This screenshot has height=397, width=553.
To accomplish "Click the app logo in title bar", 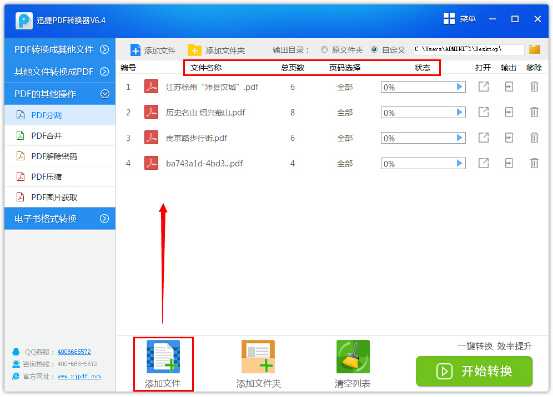I will click(24, 20).
